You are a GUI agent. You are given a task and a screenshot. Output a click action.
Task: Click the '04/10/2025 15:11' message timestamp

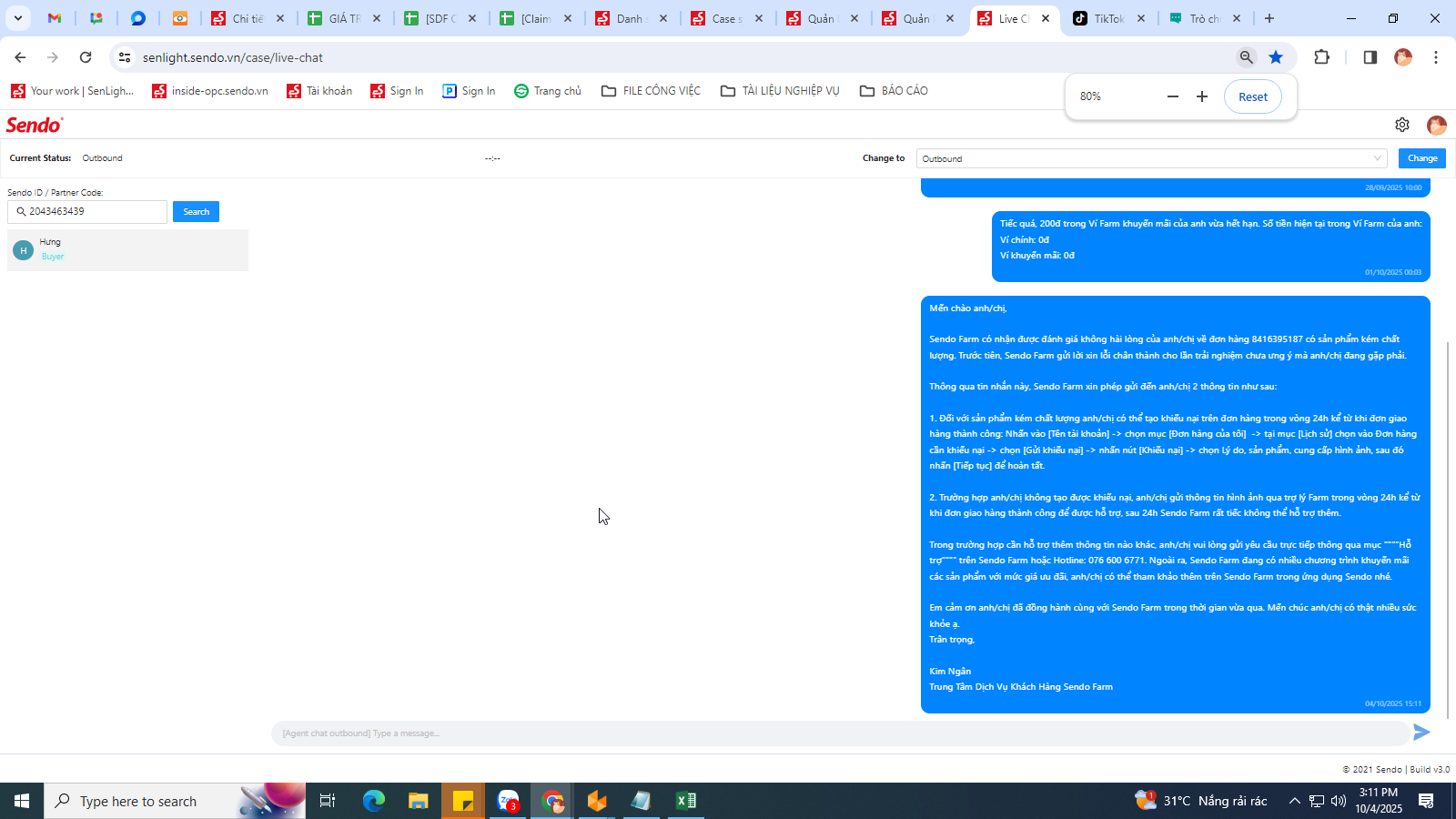(x=1393, y=703)
